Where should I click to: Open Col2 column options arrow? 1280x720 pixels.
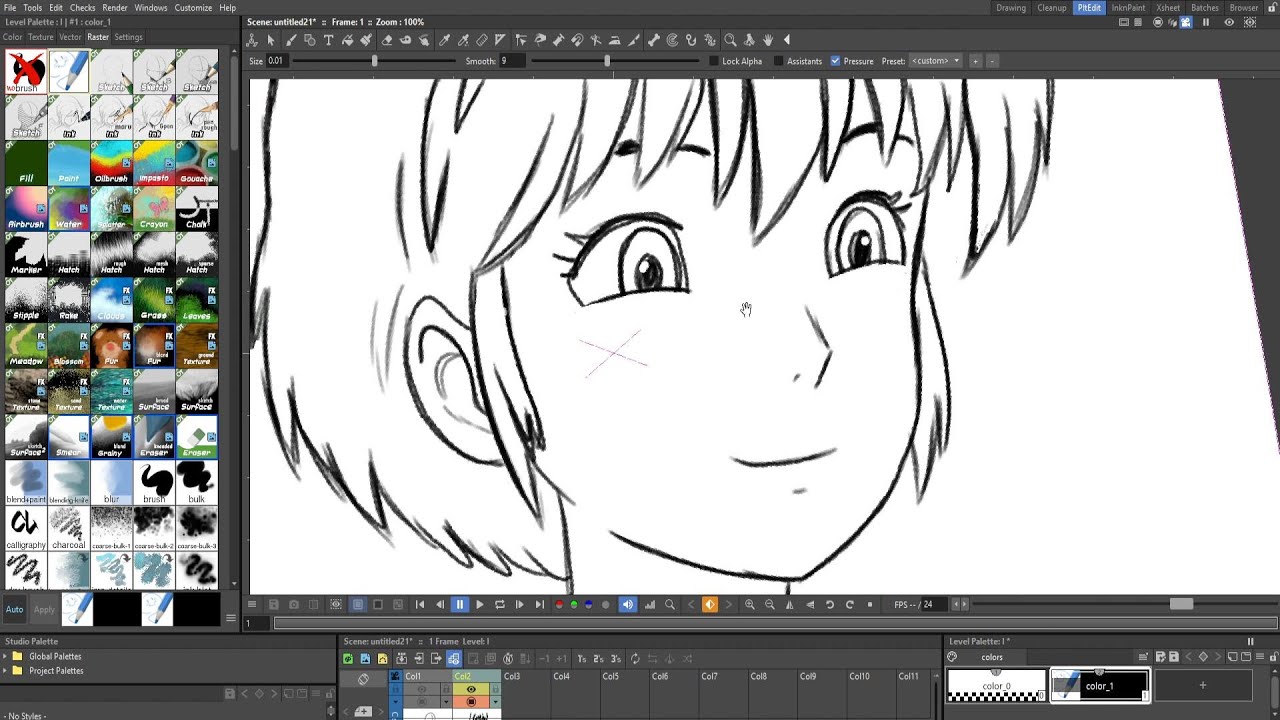(x=495, y=702)
